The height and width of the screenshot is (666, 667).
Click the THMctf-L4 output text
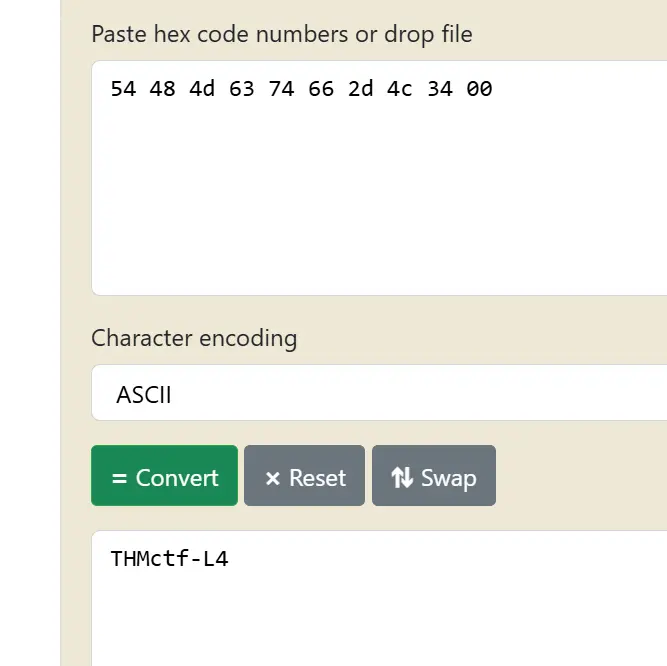[169, 559]
